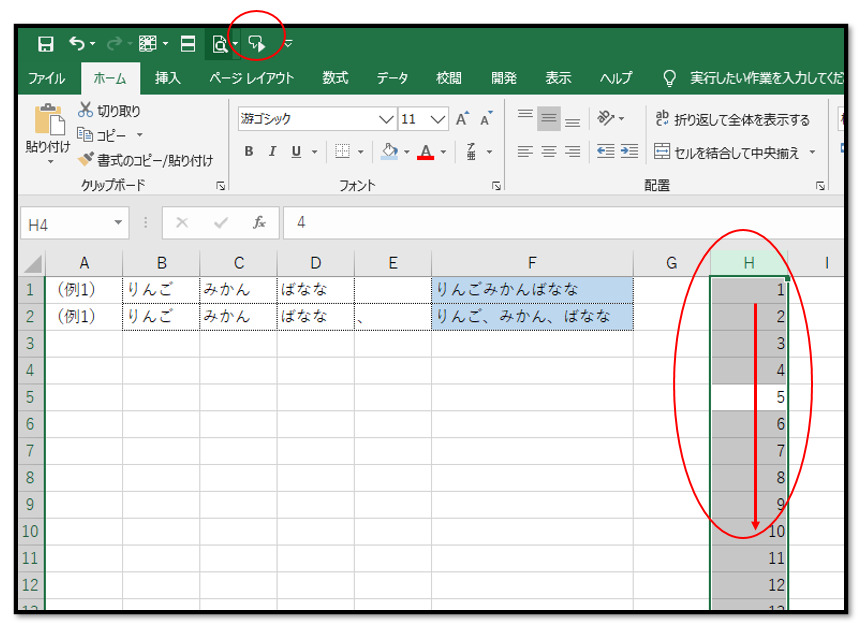
Task: Click the increase font size icon
Action: click(x=462, y=119)
